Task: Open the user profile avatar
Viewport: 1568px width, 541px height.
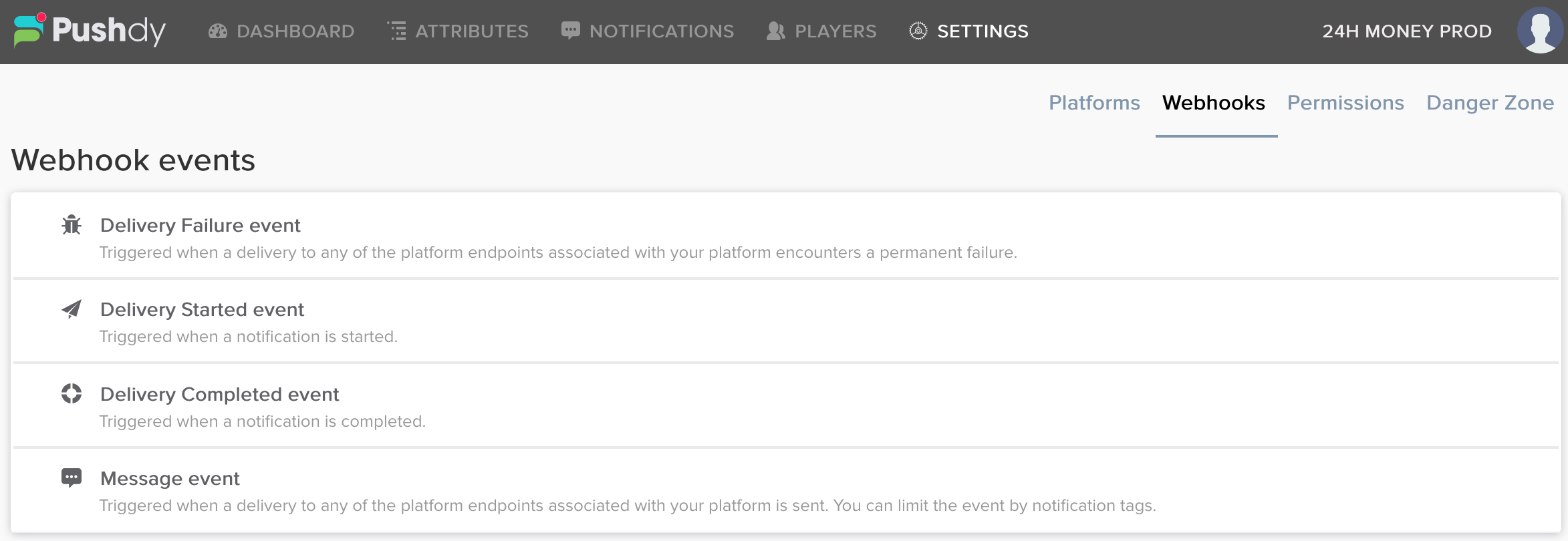Action: (x=1539, y=31)
